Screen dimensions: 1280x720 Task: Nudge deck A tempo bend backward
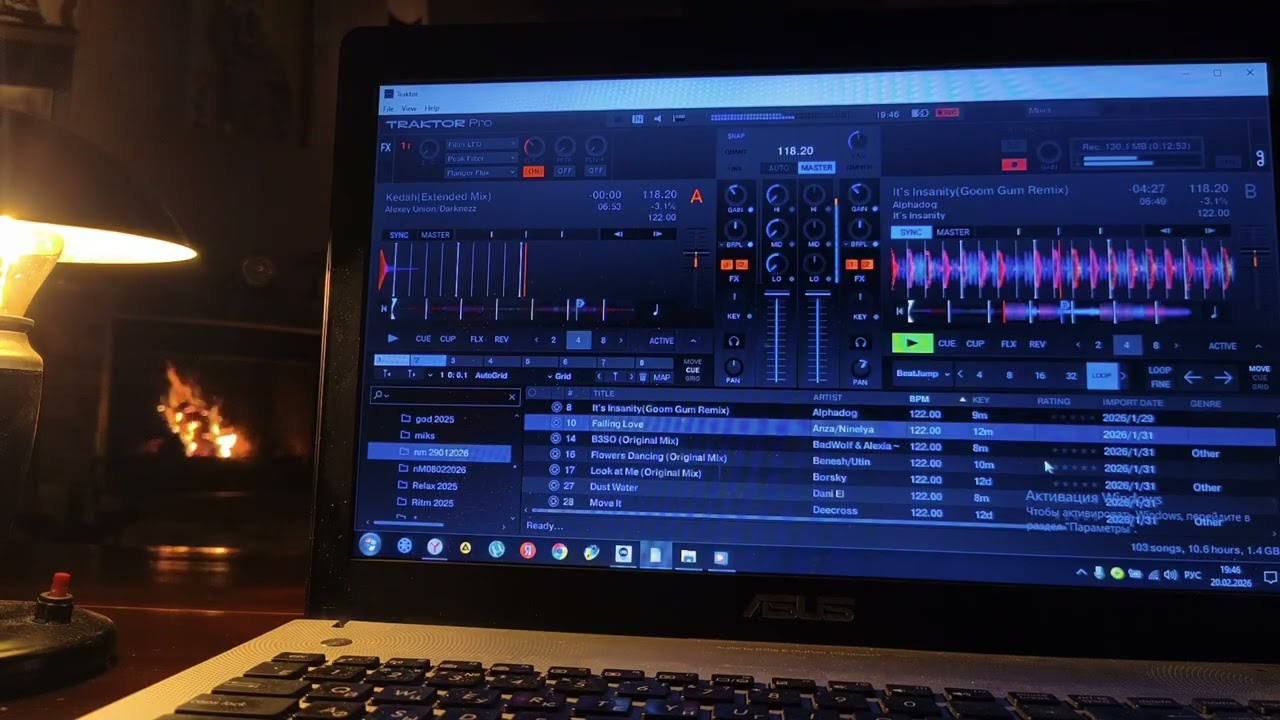pos(617,234)
